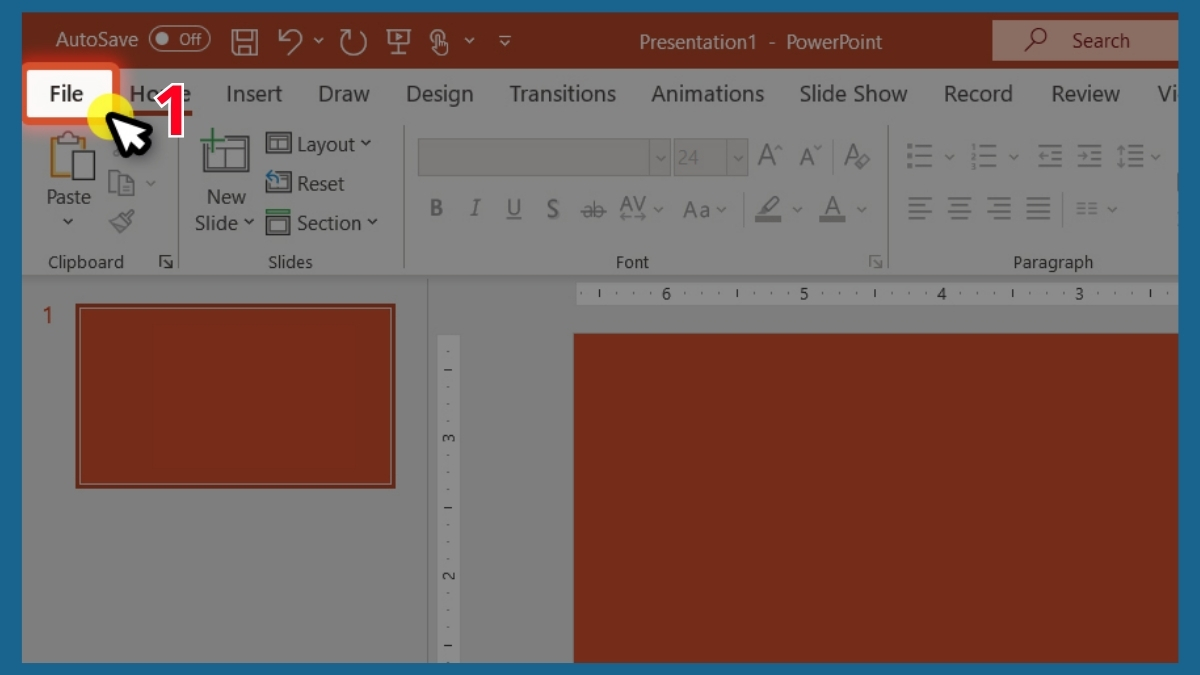
Task: Open the font size dropdown
Action: [x=736, y=156]
